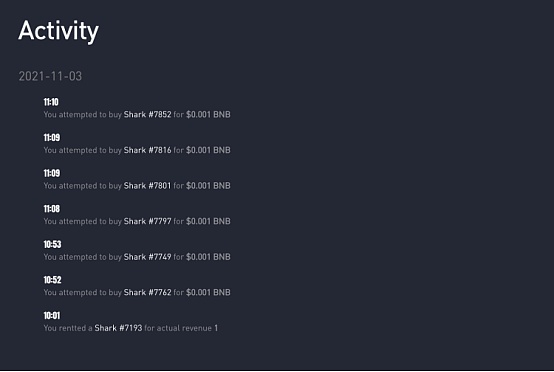Click the 10:01 timestamp entry
This screenshot has width=554, height=372.
[52, 315]
